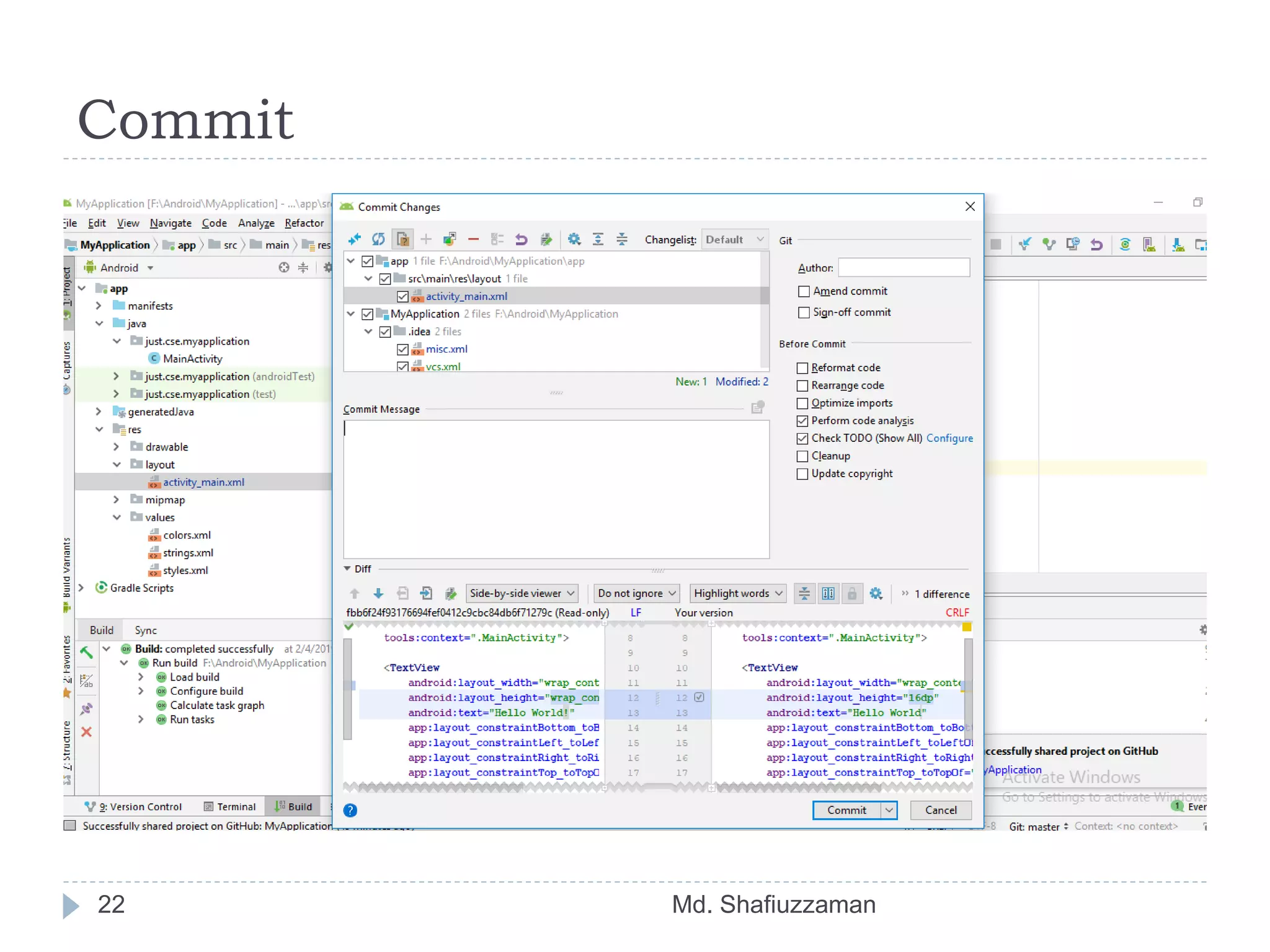Click the Cancel button

tap(941, 810)
